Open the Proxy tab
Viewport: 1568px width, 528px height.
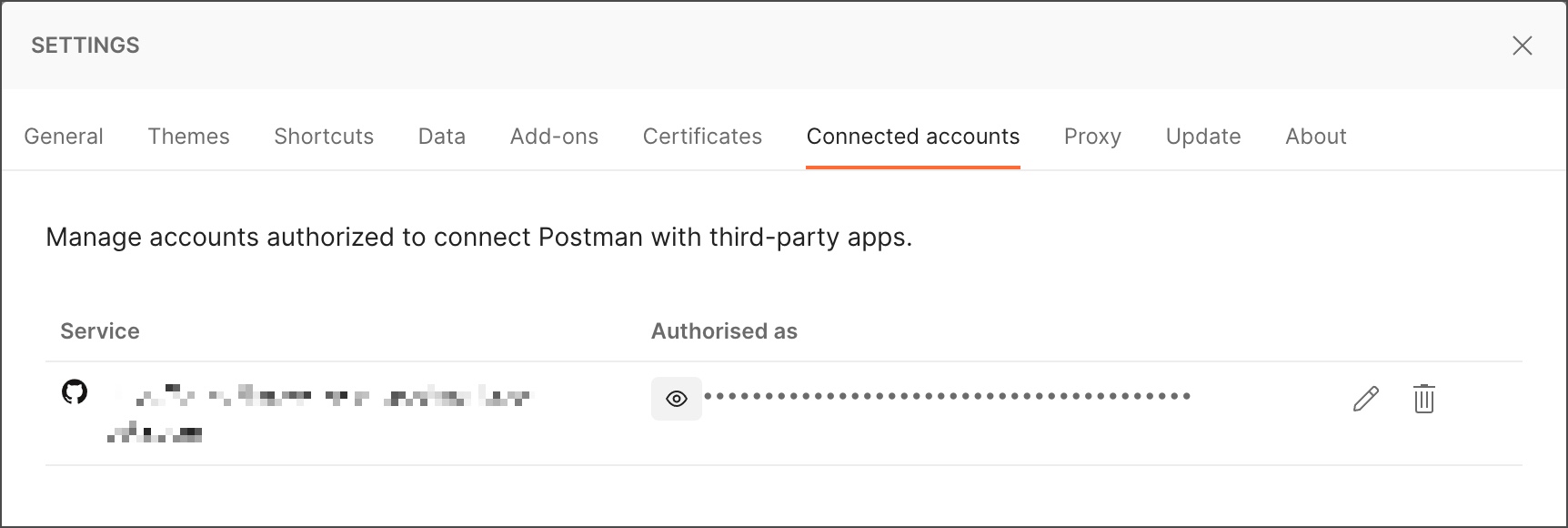pyautogui.click(x=1092, y=137)
